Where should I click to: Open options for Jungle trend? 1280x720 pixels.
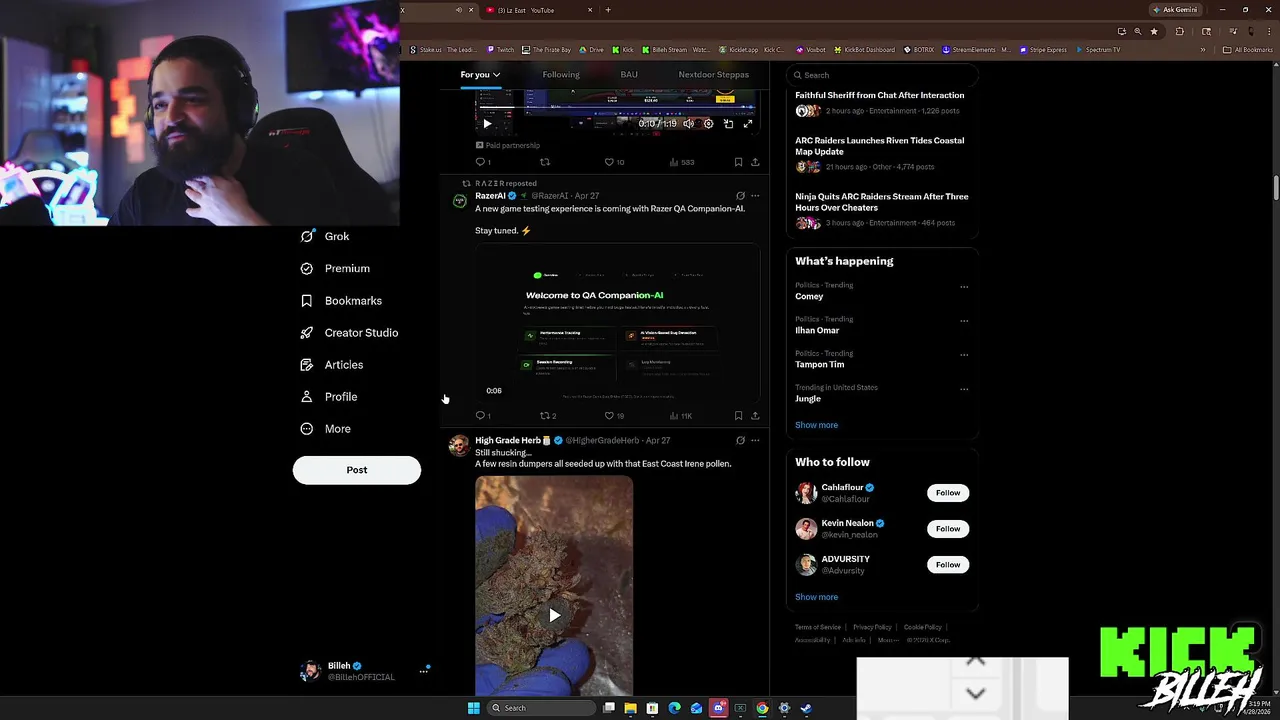[x=964, y=389]
